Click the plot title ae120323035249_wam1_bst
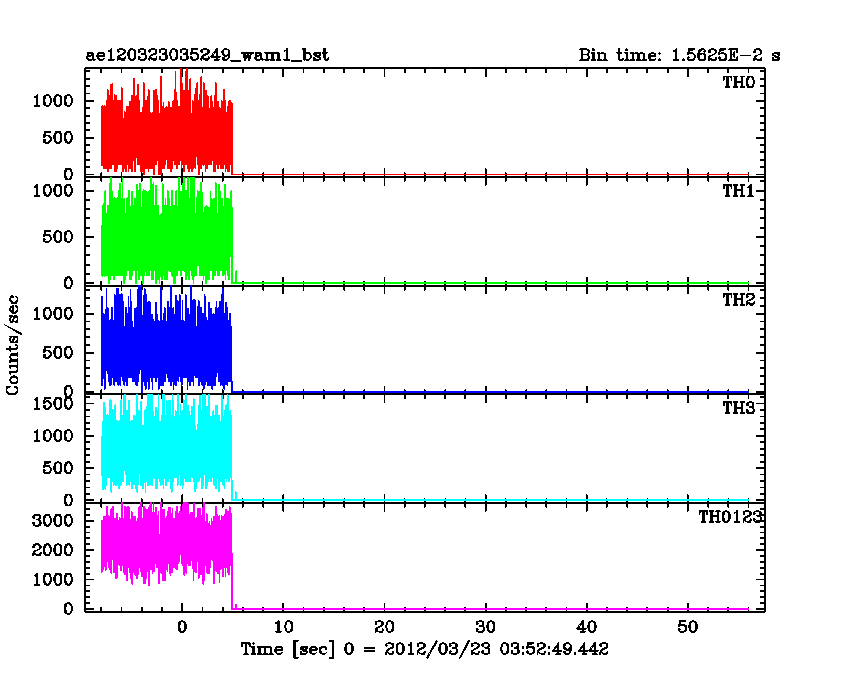This screenshot has height=680, width=850. [x=207, y=55]
